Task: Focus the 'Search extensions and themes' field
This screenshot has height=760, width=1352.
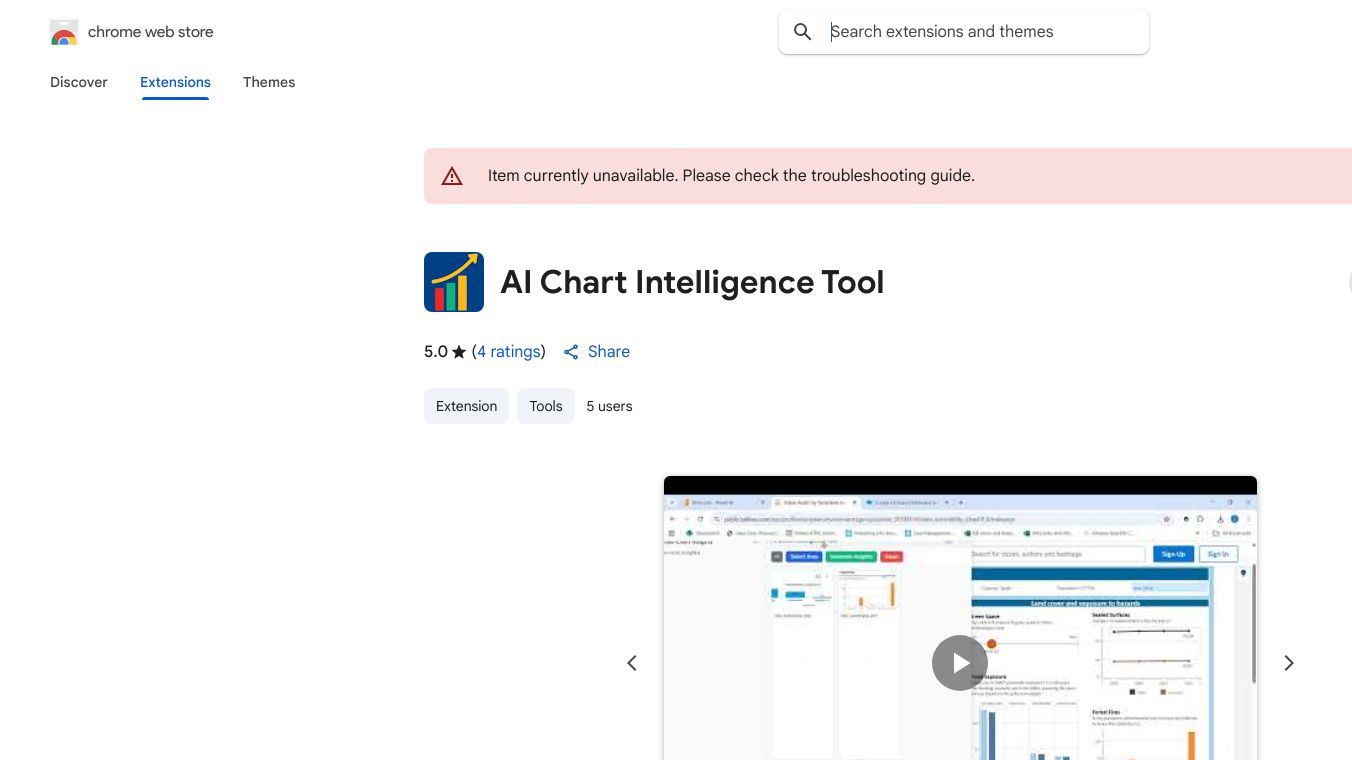Action: (980, 32)
